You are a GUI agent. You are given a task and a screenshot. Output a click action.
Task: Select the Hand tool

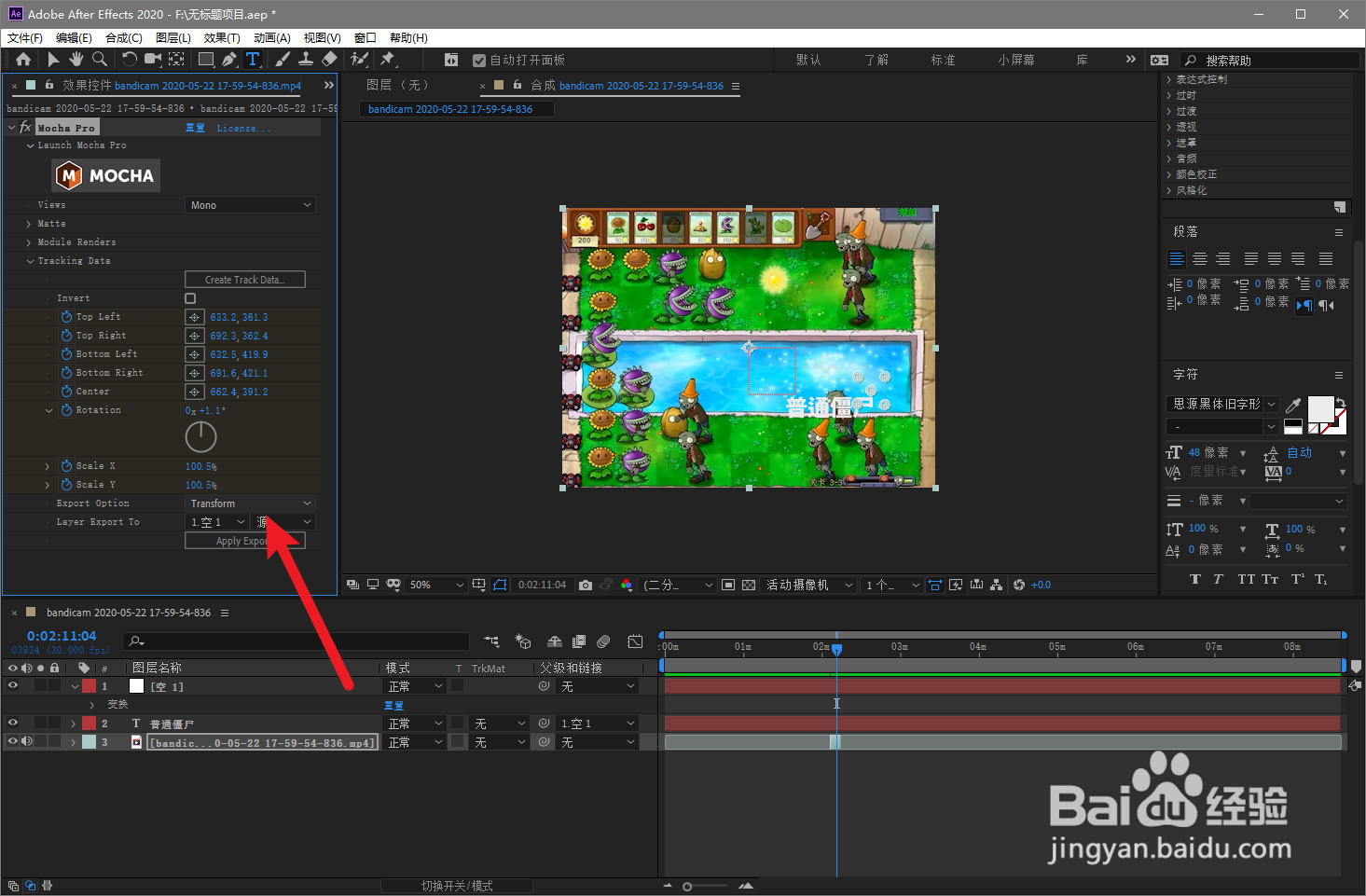pos(76,59)
